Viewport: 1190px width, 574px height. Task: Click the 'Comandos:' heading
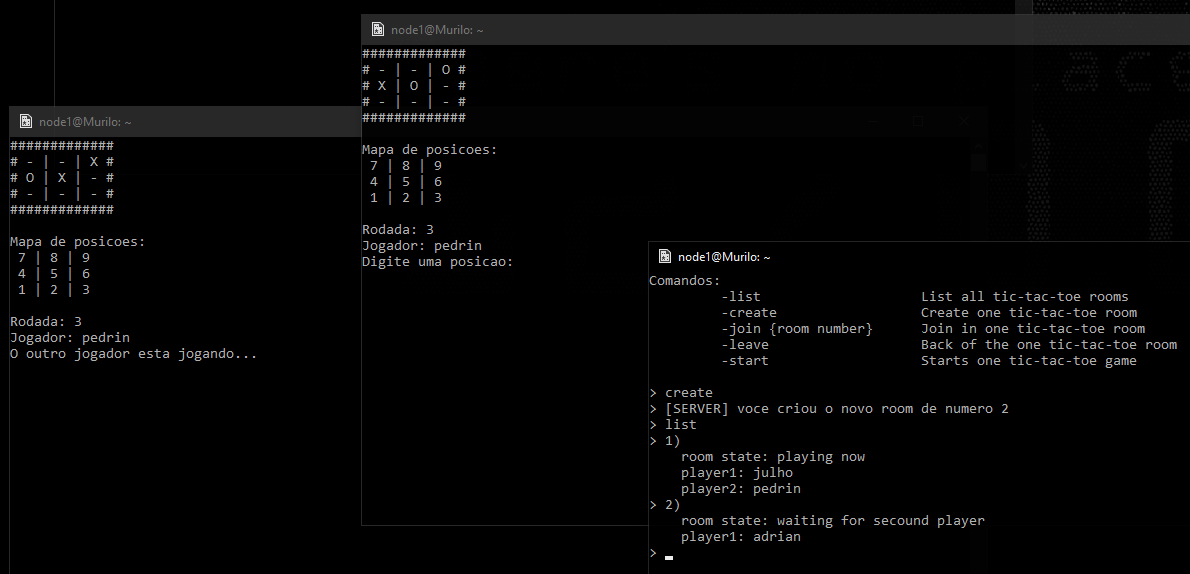click(x=685, y=281)
